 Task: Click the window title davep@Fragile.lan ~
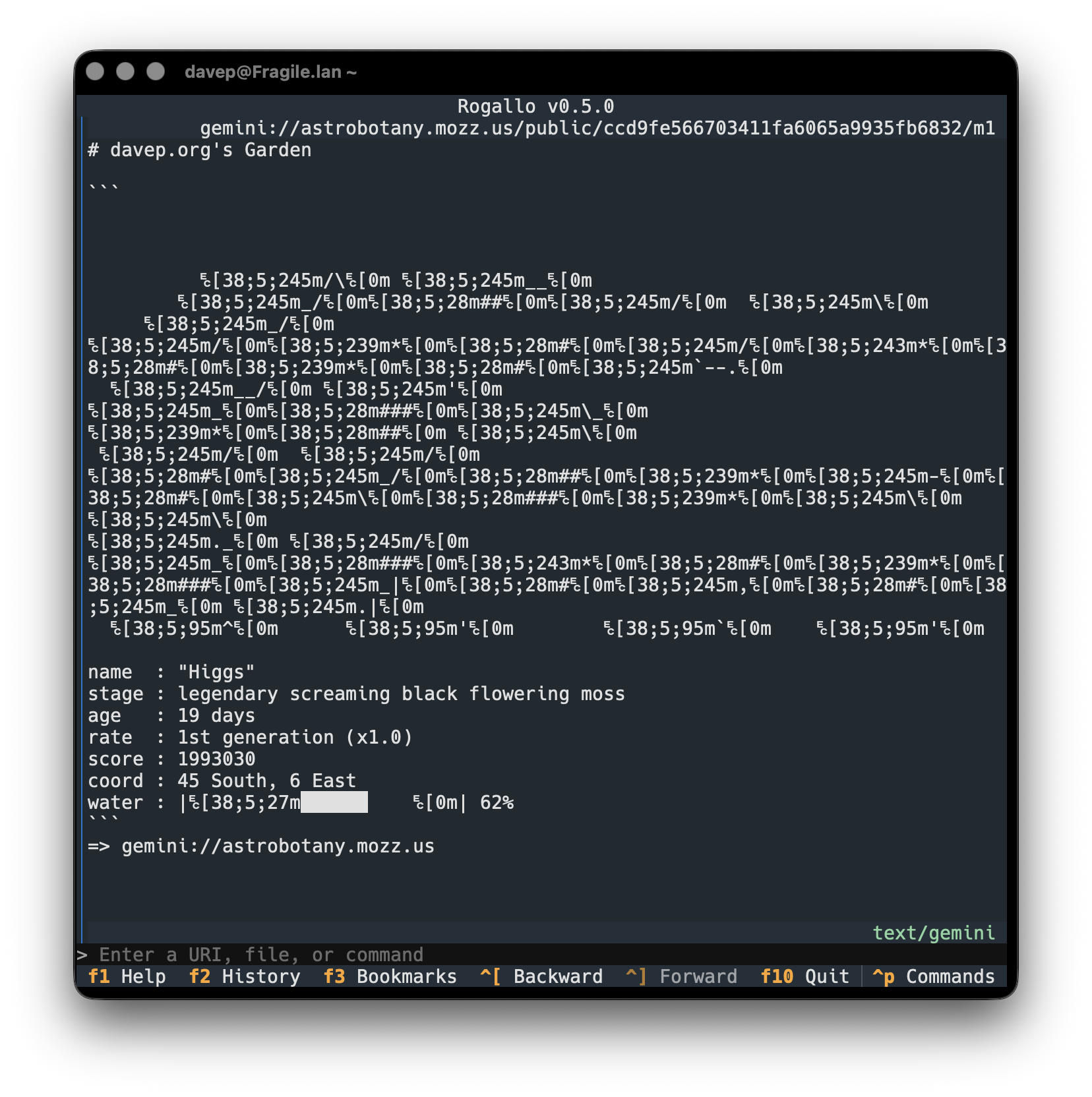coord(270,72)
